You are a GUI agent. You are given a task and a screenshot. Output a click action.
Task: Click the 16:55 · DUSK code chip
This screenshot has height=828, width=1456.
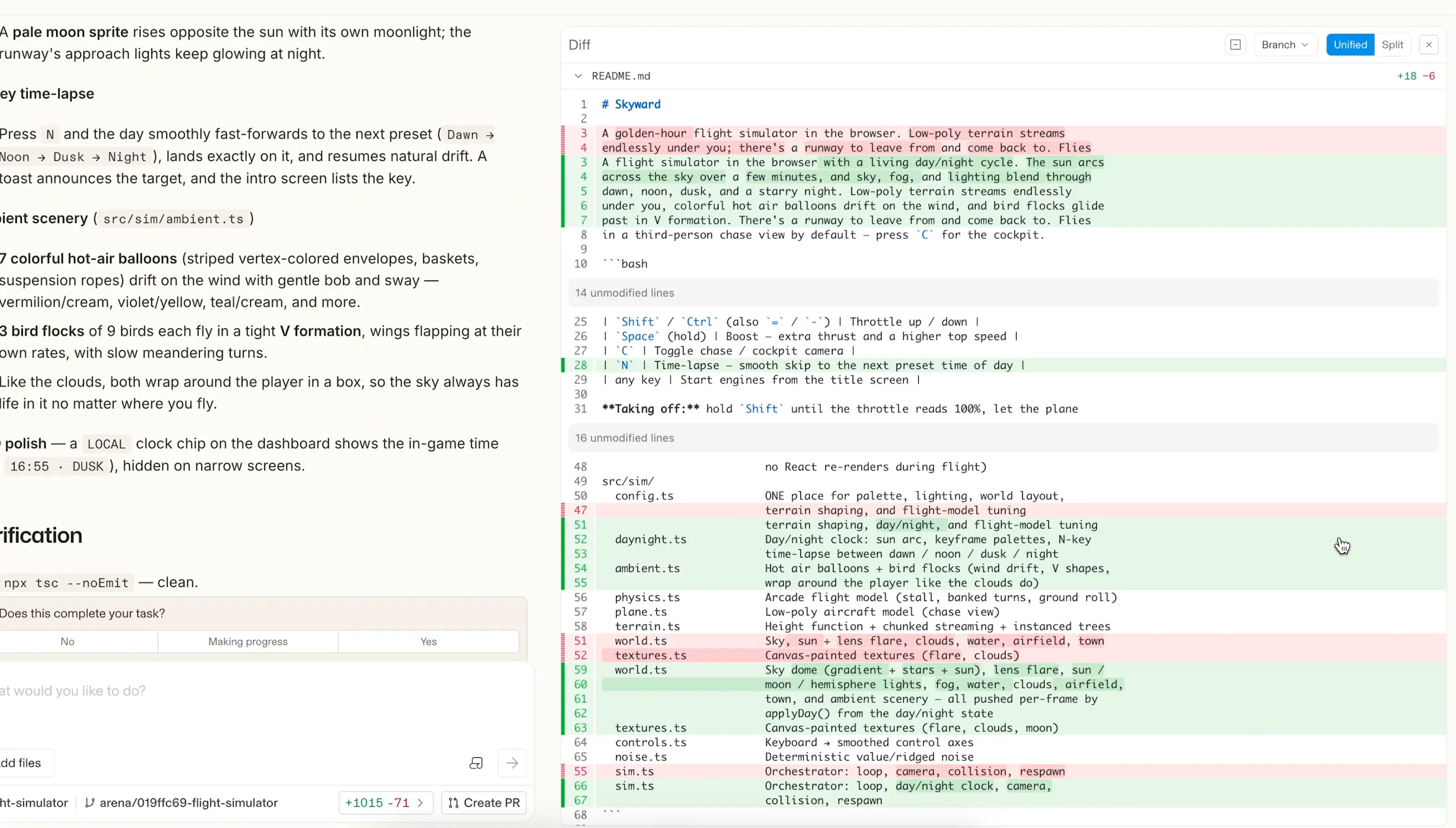(x=57, y=466)
